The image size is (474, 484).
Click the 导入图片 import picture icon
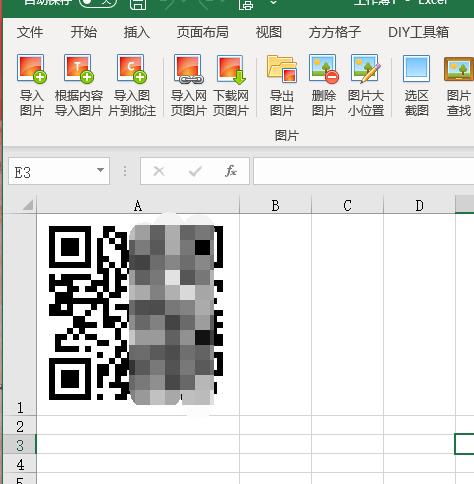(x=32, y=69)
